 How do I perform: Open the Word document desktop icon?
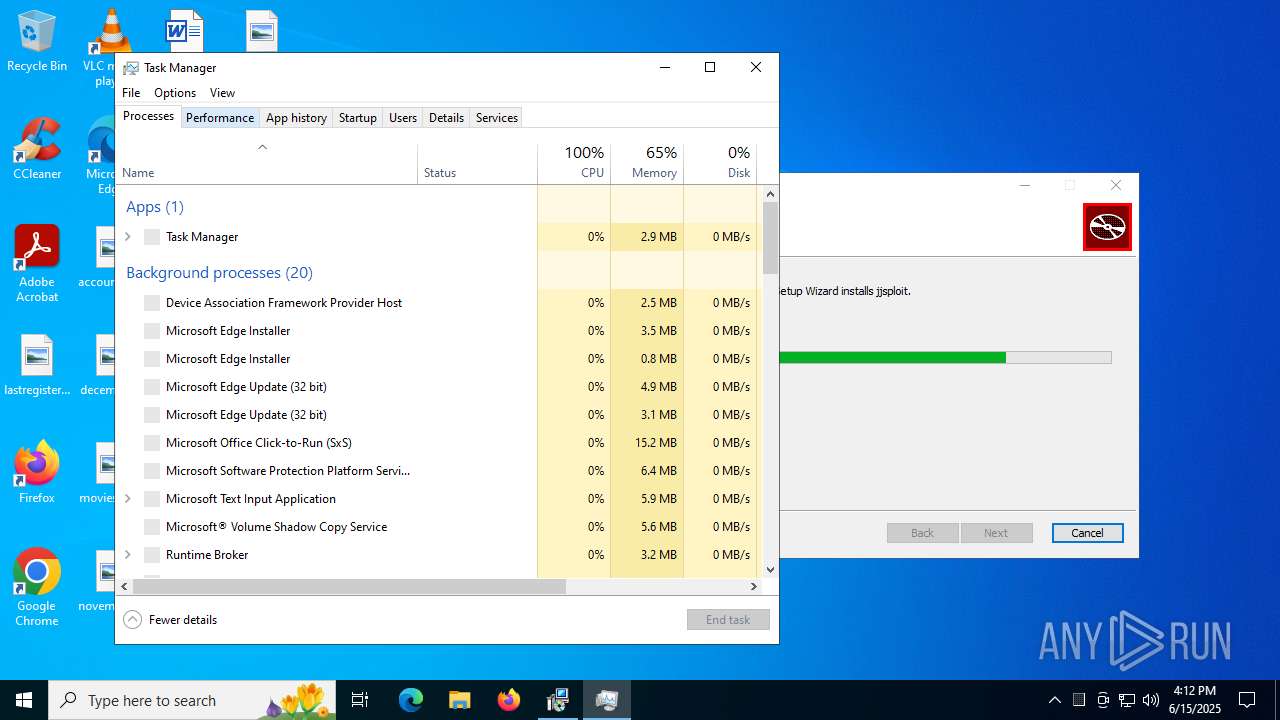point(184,31)
